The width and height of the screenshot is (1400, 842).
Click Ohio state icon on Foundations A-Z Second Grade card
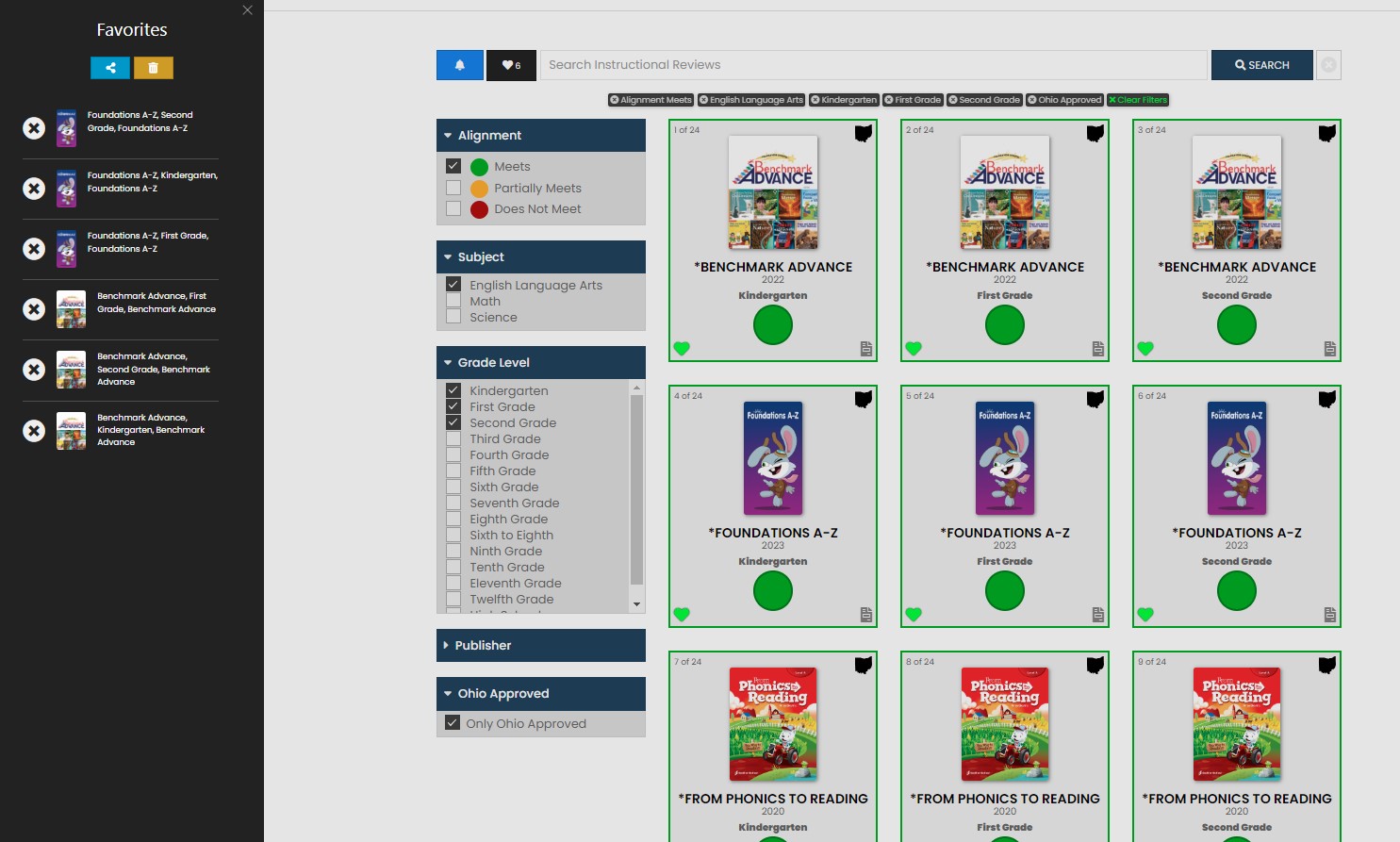tap(1327, 400)
